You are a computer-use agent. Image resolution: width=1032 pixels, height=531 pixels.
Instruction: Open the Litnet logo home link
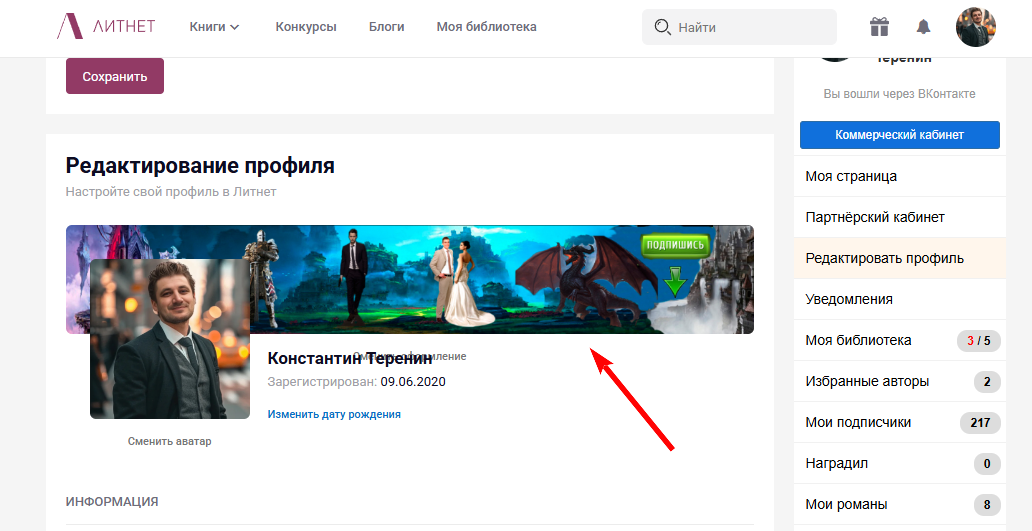106,26
